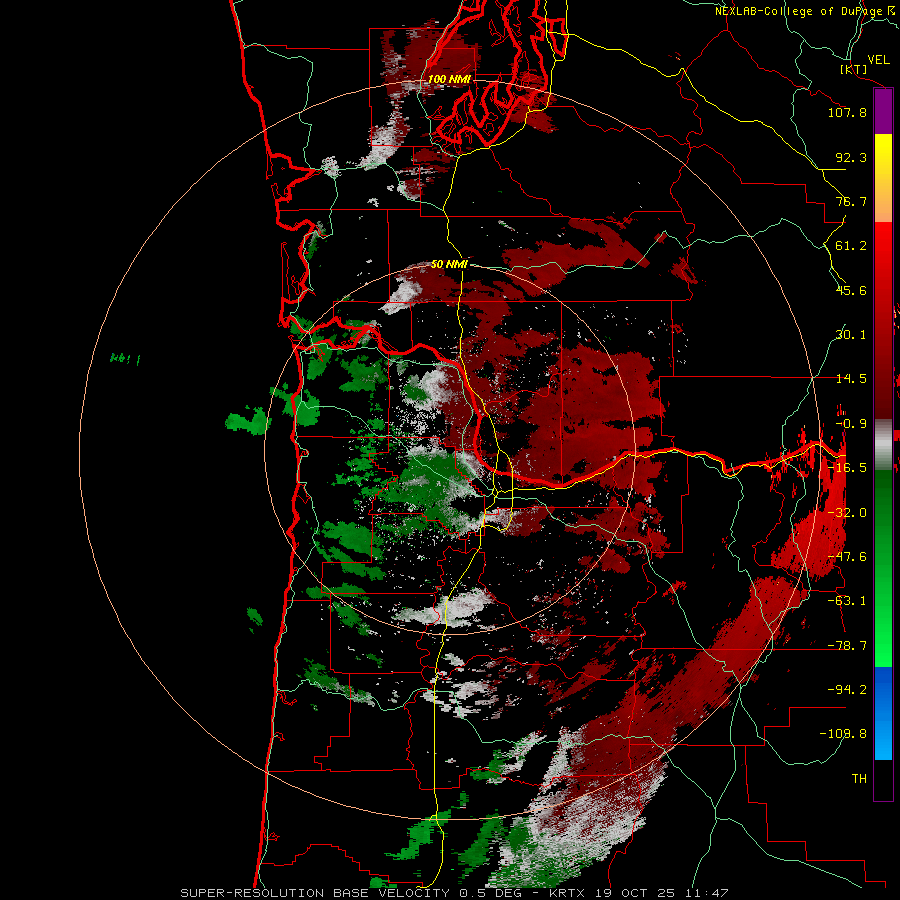This screenshot has height=900, width=900.
Task: Select the 92.3 velocity scale value
Action: (851, 157)
